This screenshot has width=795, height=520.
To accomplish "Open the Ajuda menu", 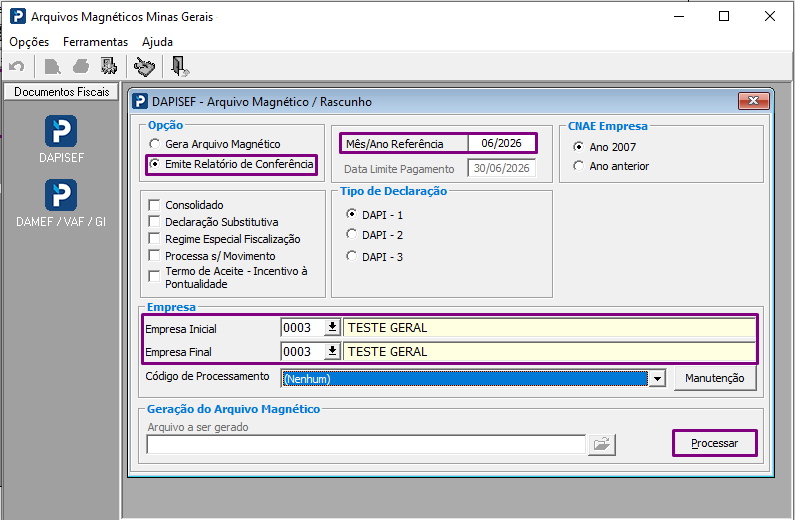I will pyautogui.click(x=157, y=42).
